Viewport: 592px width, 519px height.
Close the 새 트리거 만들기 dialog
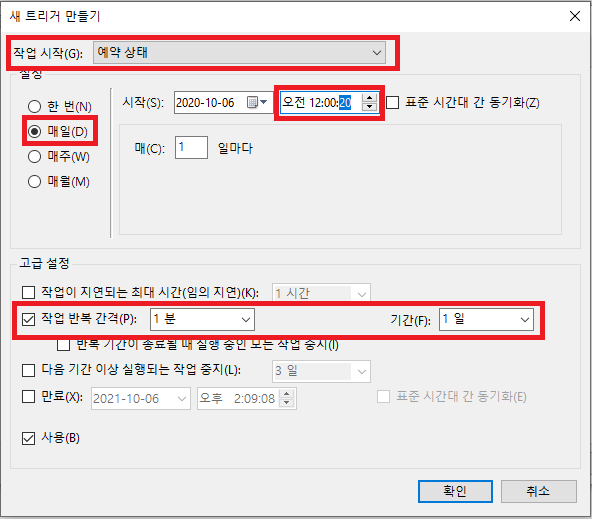click(575, 16)
